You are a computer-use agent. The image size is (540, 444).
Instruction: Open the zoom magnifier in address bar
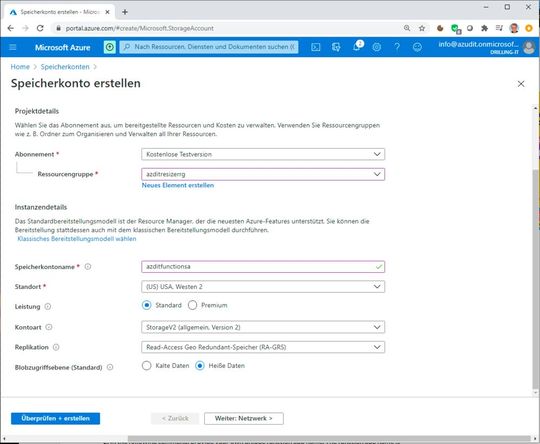(407, 28)
